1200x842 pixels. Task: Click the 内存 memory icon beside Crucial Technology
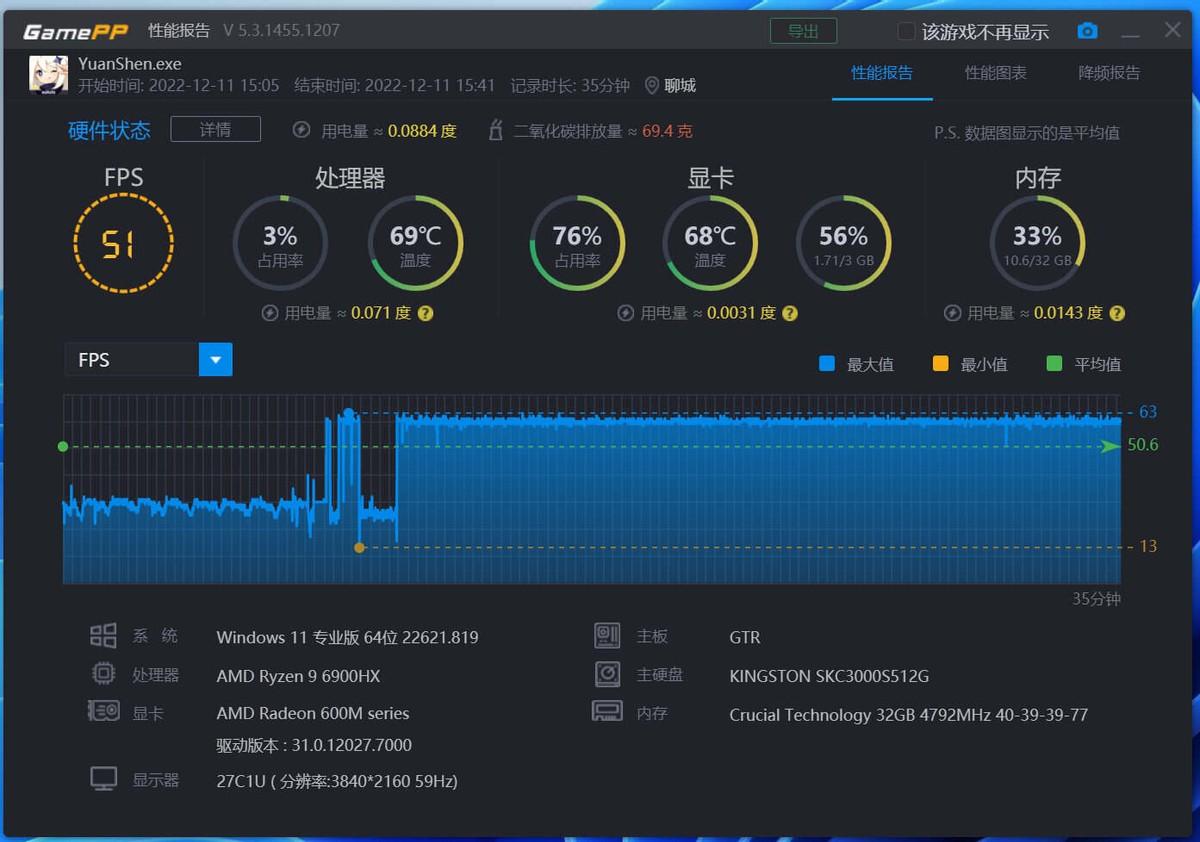pyautogui.click(x=607, y=712)
